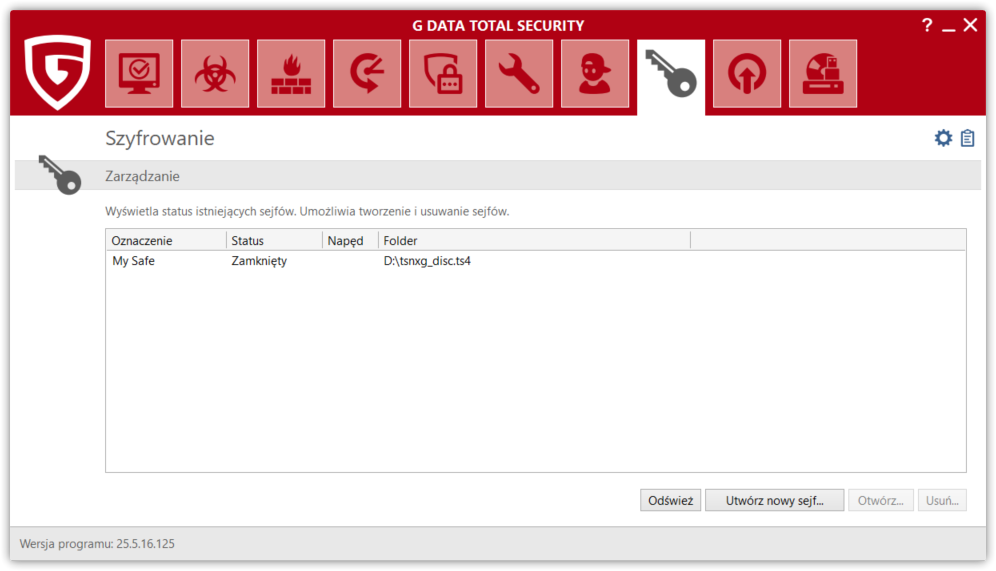Open the Password Manager lock shield icon
Screen dimensions: 996x571
[443, 74]
